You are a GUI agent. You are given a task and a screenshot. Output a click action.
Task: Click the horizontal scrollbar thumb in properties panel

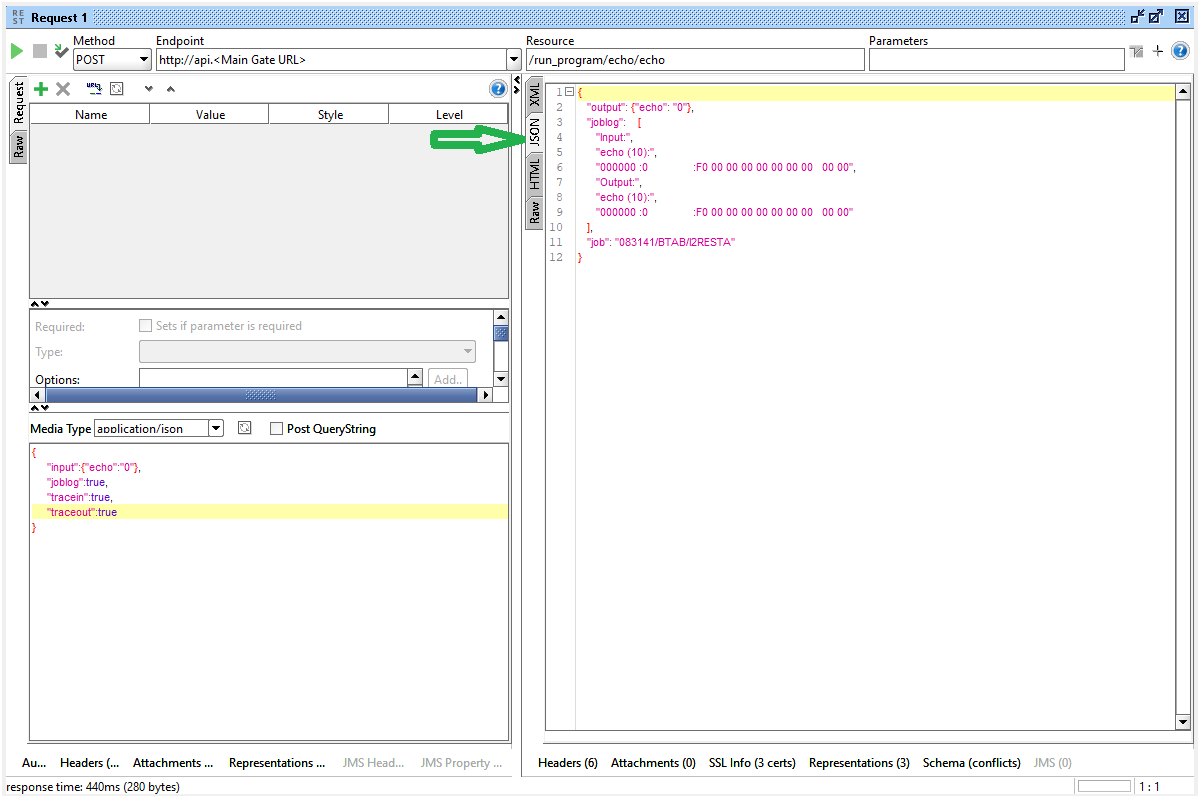tap(261, 395)
